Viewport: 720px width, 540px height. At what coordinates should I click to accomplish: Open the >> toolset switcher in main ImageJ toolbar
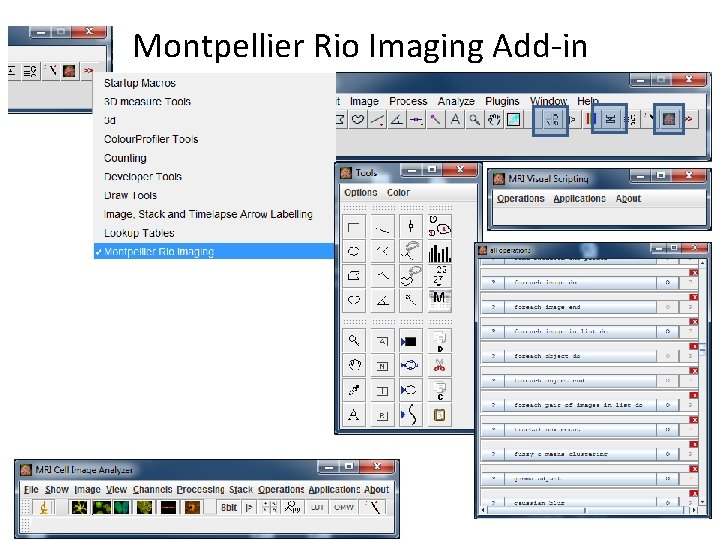coord(688,119)
